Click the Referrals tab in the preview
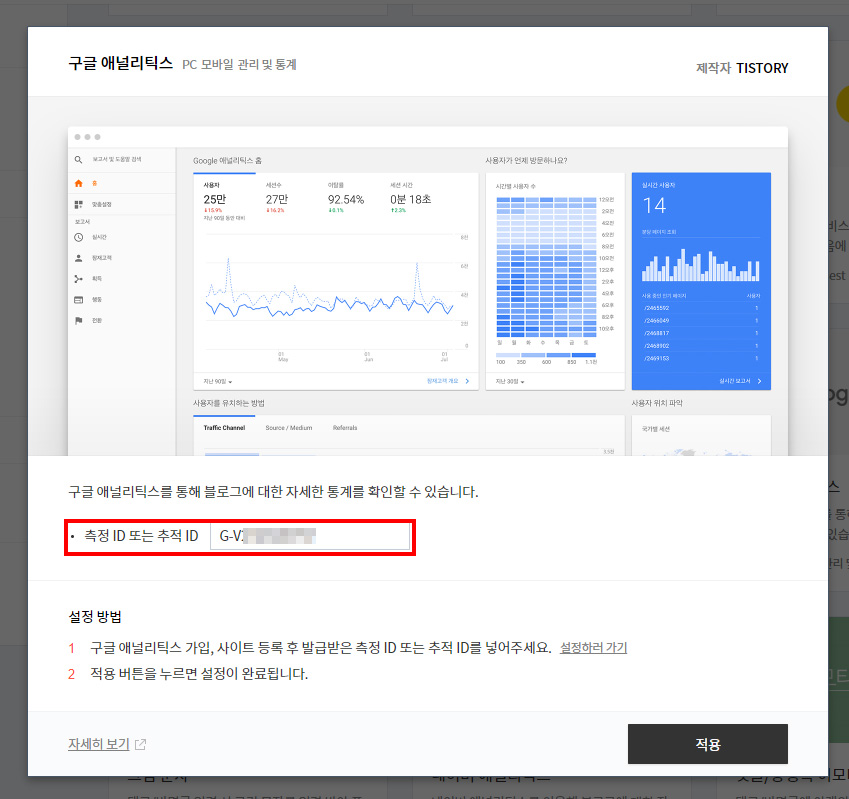The height and width of the screenshot is (799, 849). pos(345,428)
